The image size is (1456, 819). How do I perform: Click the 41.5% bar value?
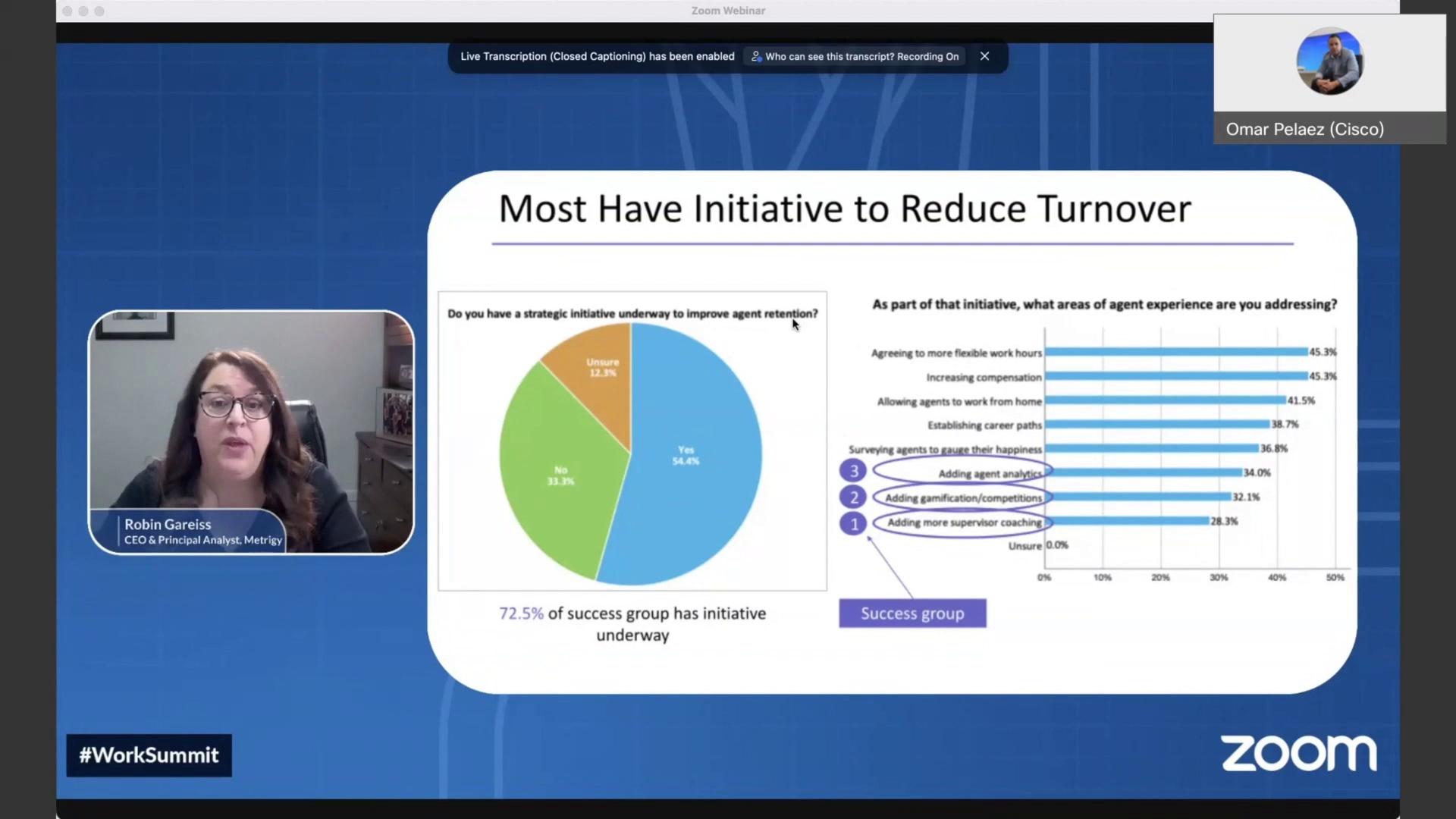1301,400
